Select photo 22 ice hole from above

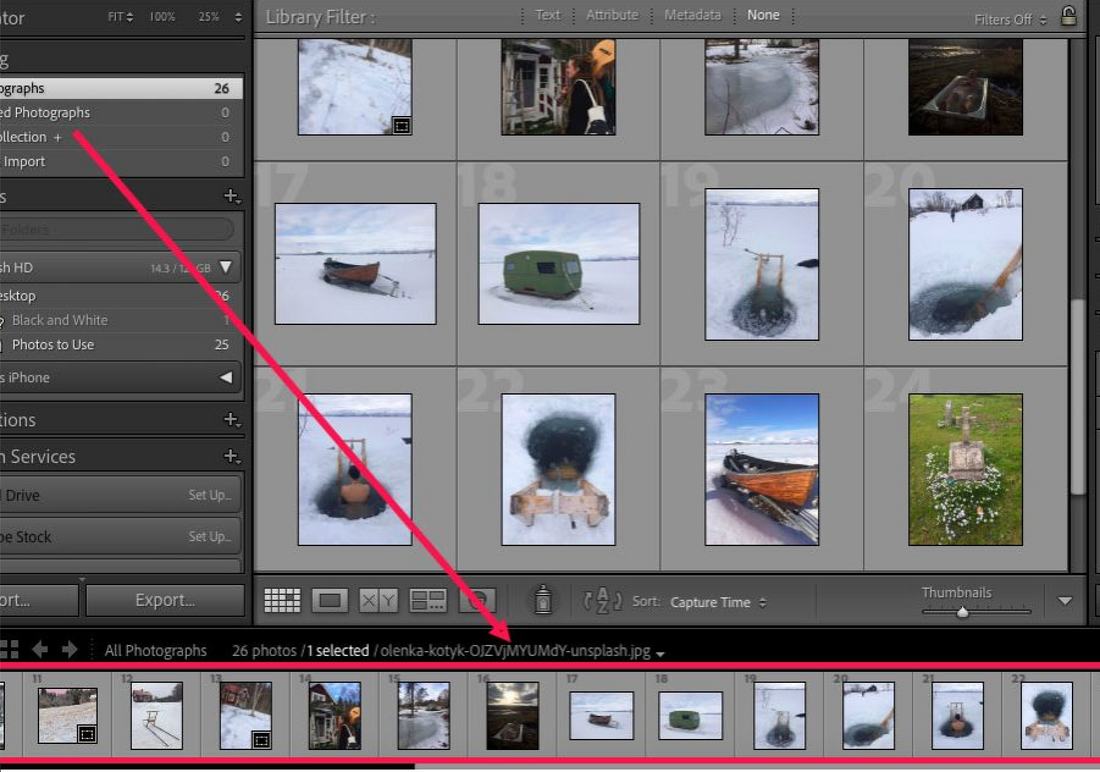tap(558, 470)
